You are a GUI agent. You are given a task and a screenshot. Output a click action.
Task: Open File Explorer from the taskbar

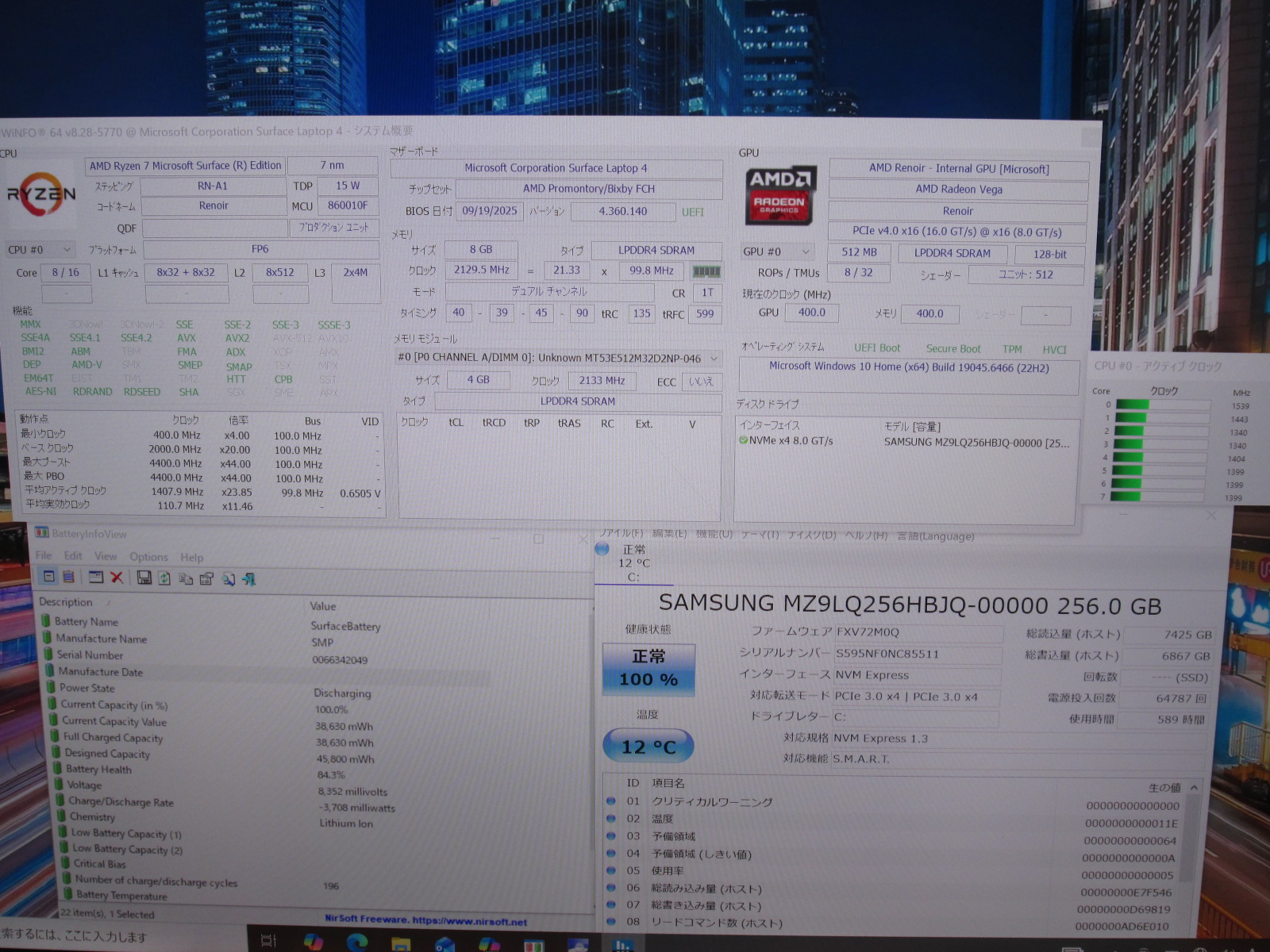click(x=402, y=942)
